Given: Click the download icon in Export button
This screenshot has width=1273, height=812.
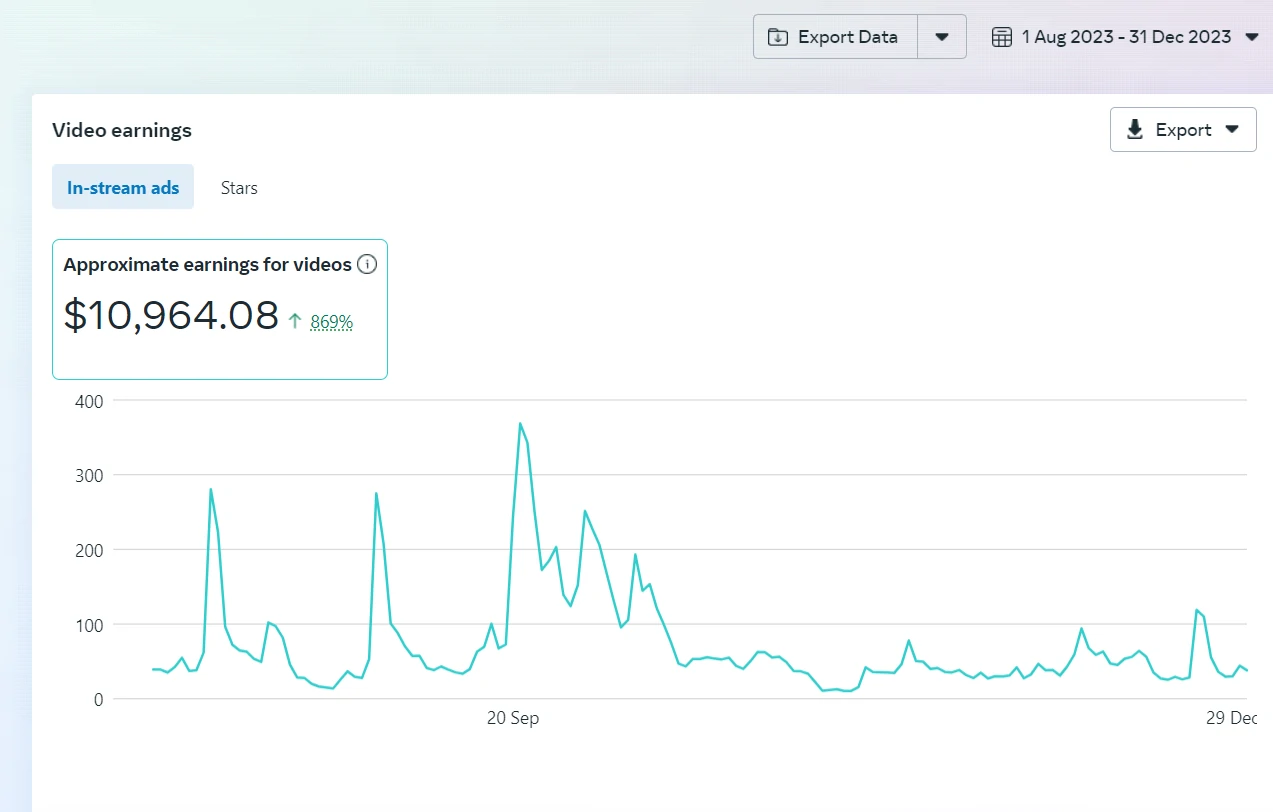Looking at the screenshot, I should (x=1135, y=130).
